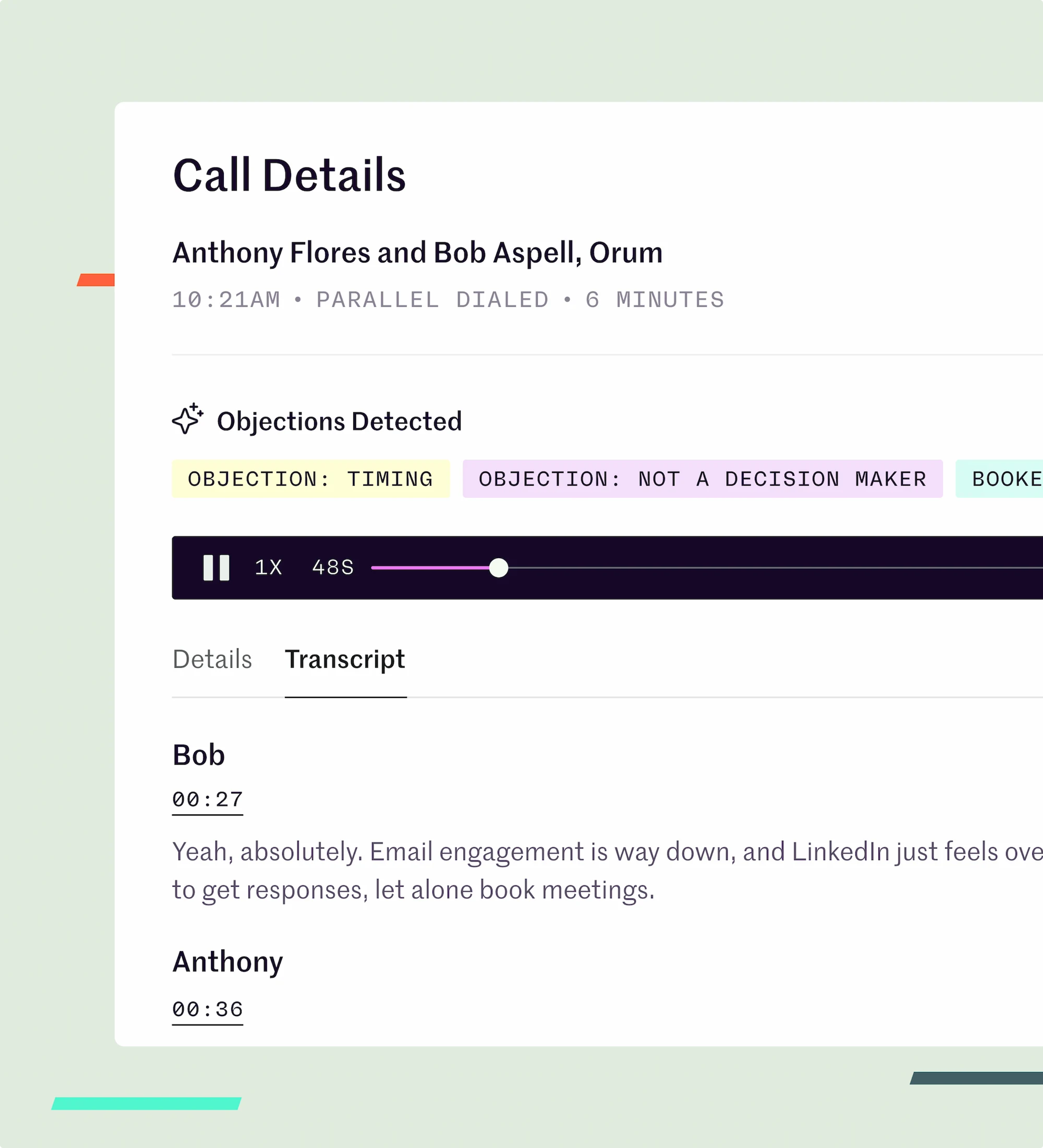Select the Transcript tab
This screenshot has height=1148, width=1043.
(345, 659)
